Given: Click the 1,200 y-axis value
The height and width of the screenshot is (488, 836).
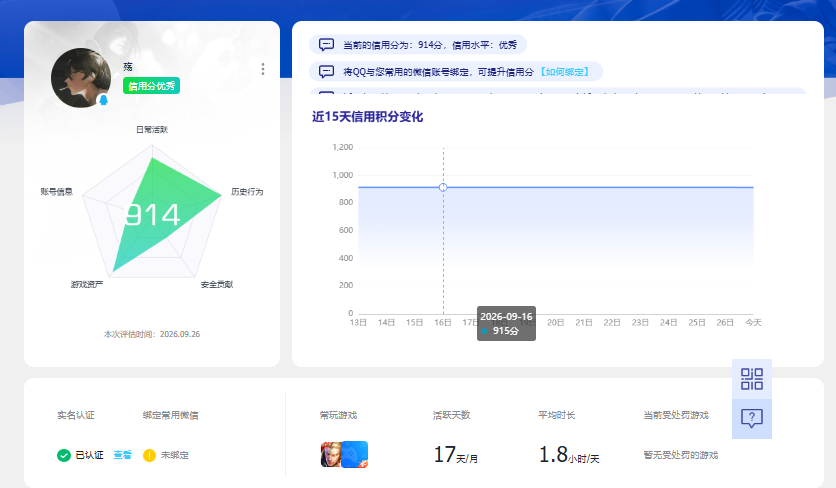Looking at the screenshot, I should pos(343,147).
